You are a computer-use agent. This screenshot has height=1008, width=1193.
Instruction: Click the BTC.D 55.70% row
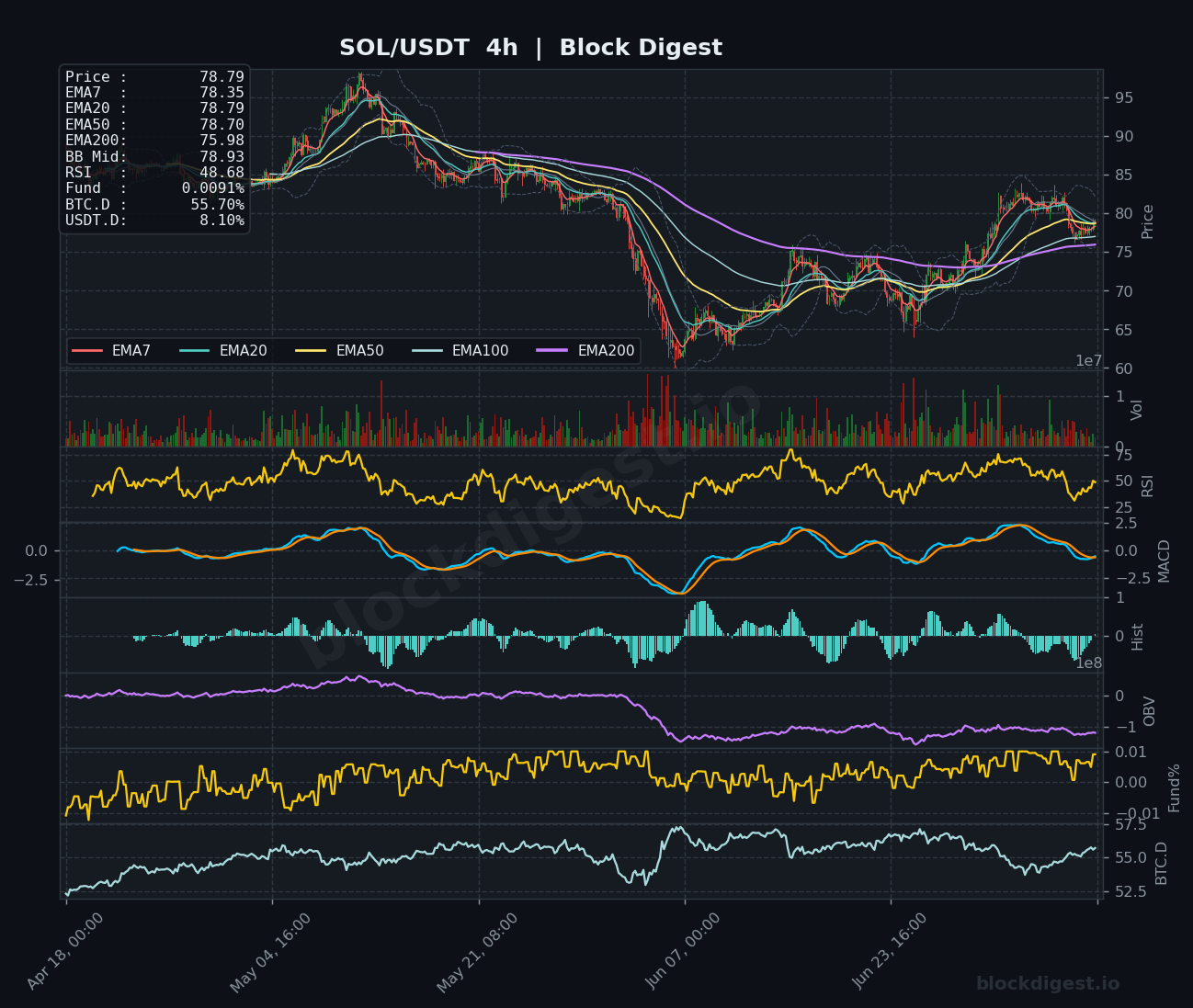(154, 205)
